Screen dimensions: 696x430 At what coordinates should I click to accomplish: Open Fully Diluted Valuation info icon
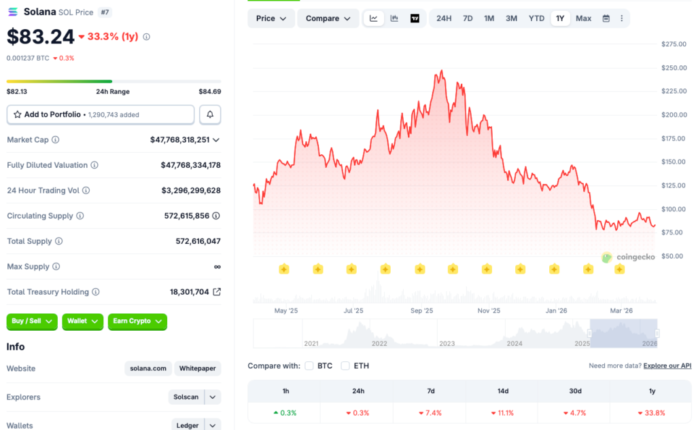(x=95, y=165)
